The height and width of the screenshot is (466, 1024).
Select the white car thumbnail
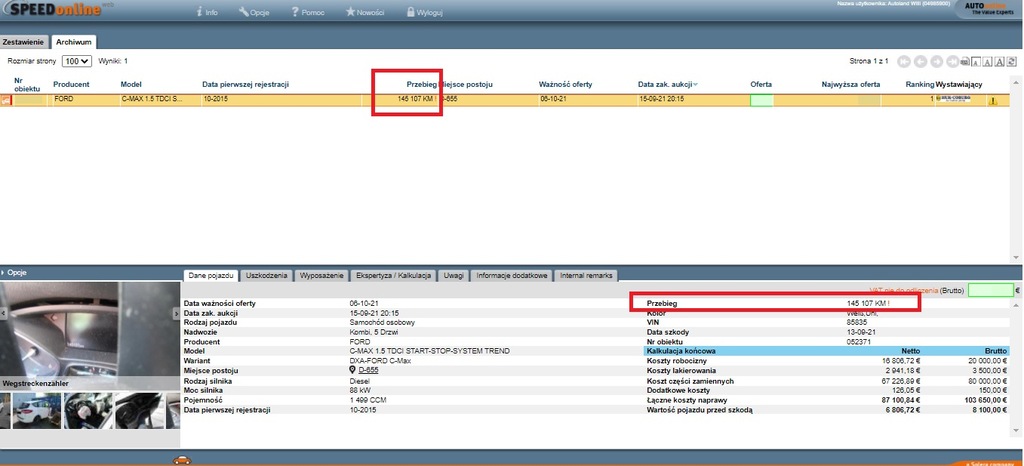pyautogui.click(x=34, y=410)
